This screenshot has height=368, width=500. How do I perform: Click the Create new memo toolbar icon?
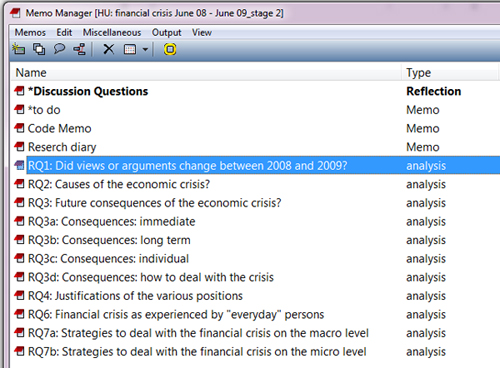pos(19,49)
